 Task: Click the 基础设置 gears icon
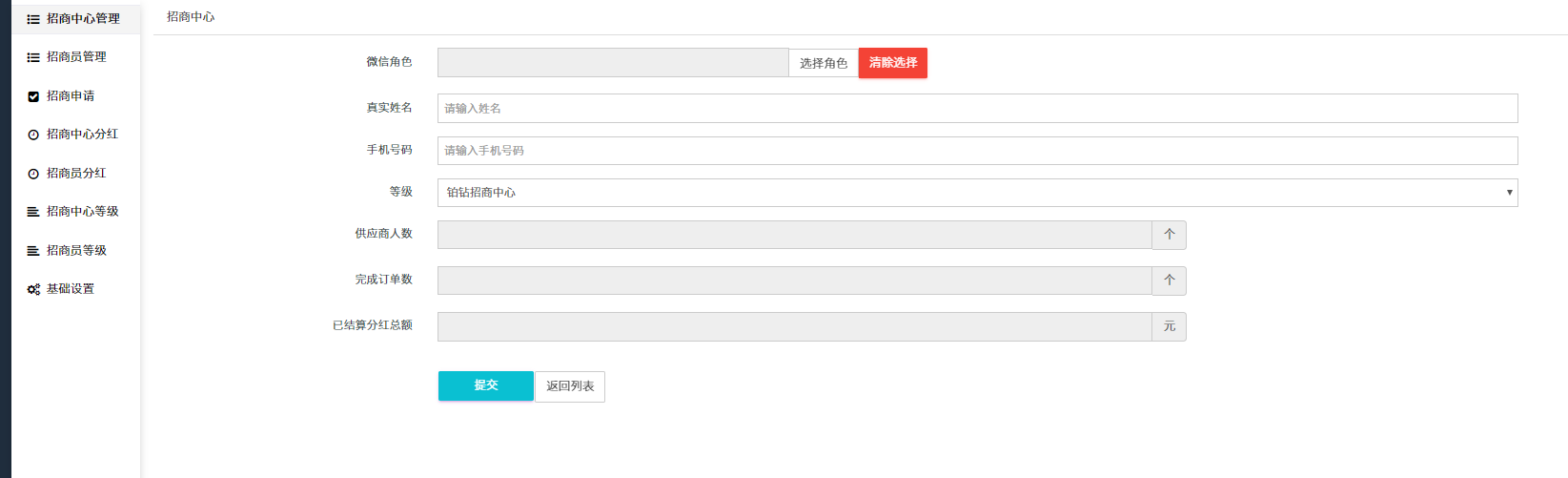[33, 289]
